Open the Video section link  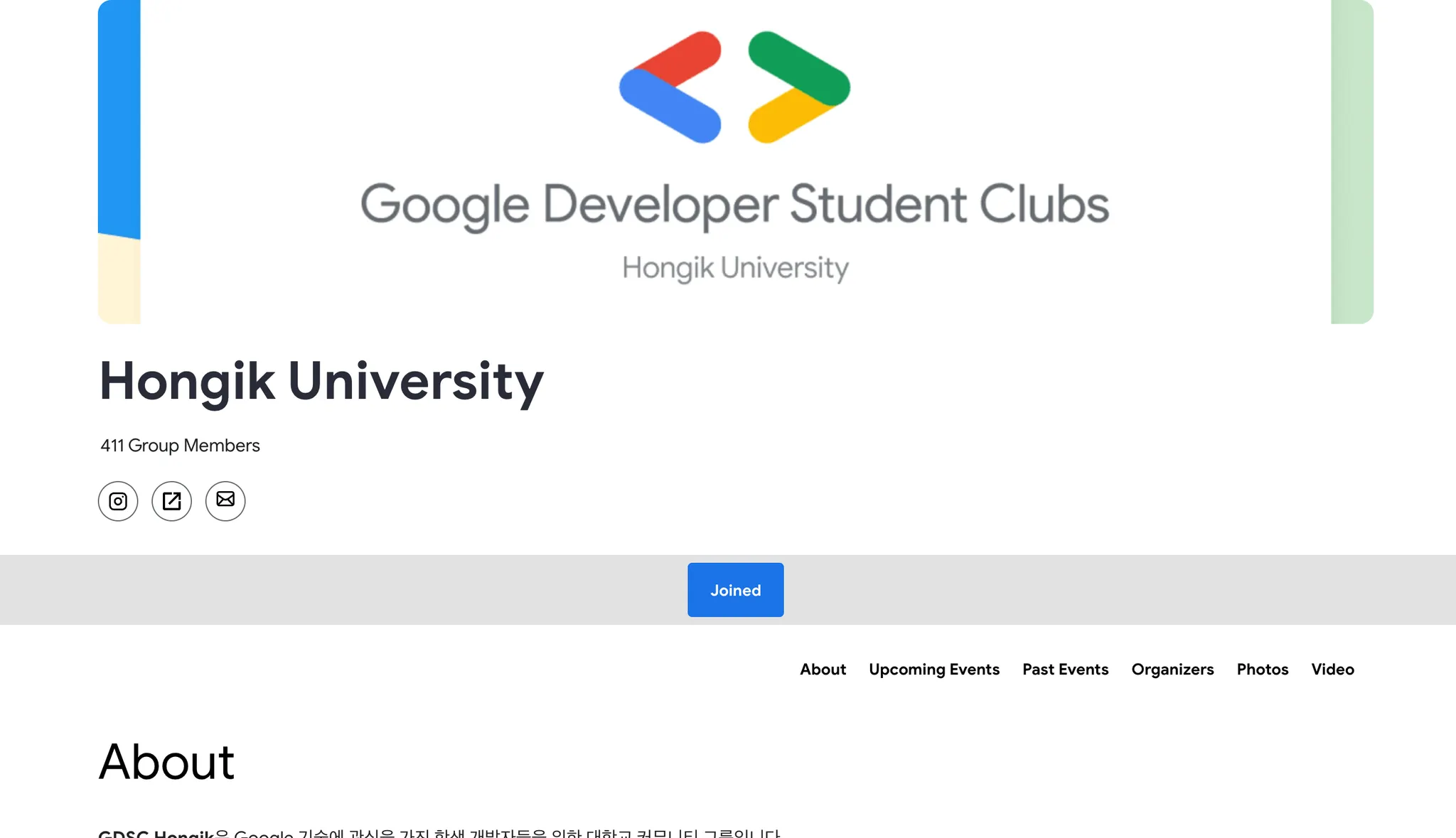pos(1332,670)
